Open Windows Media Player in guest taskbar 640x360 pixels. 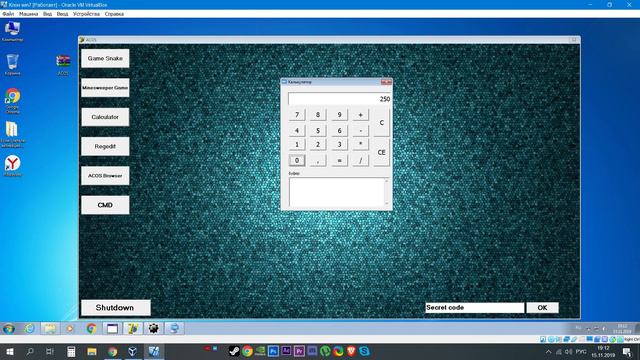click(70, 329)
